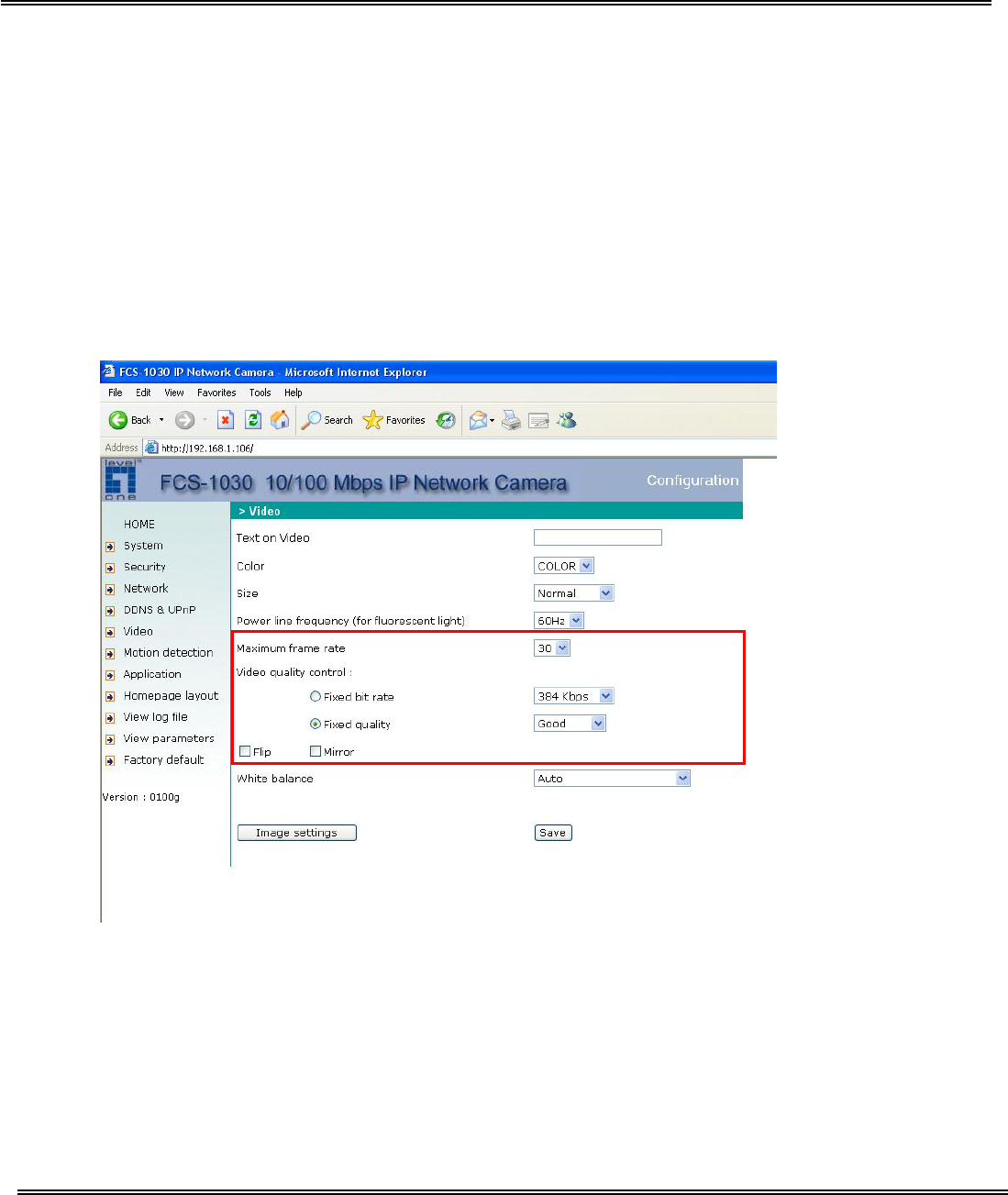Open History clock icon
Viewport: 1008px width, 1195px height.
(x=446, y=420)
